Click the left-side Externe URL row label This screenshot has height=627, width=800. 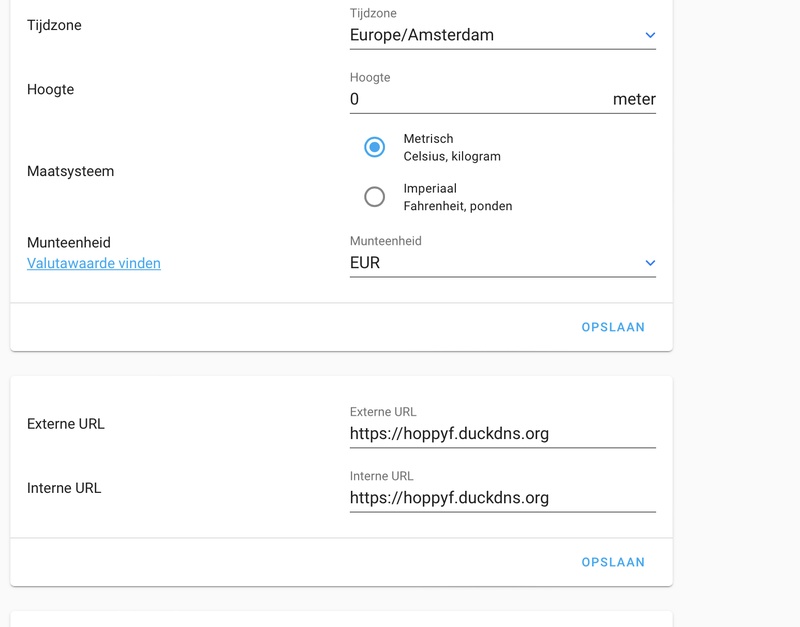tap(66, 424)
